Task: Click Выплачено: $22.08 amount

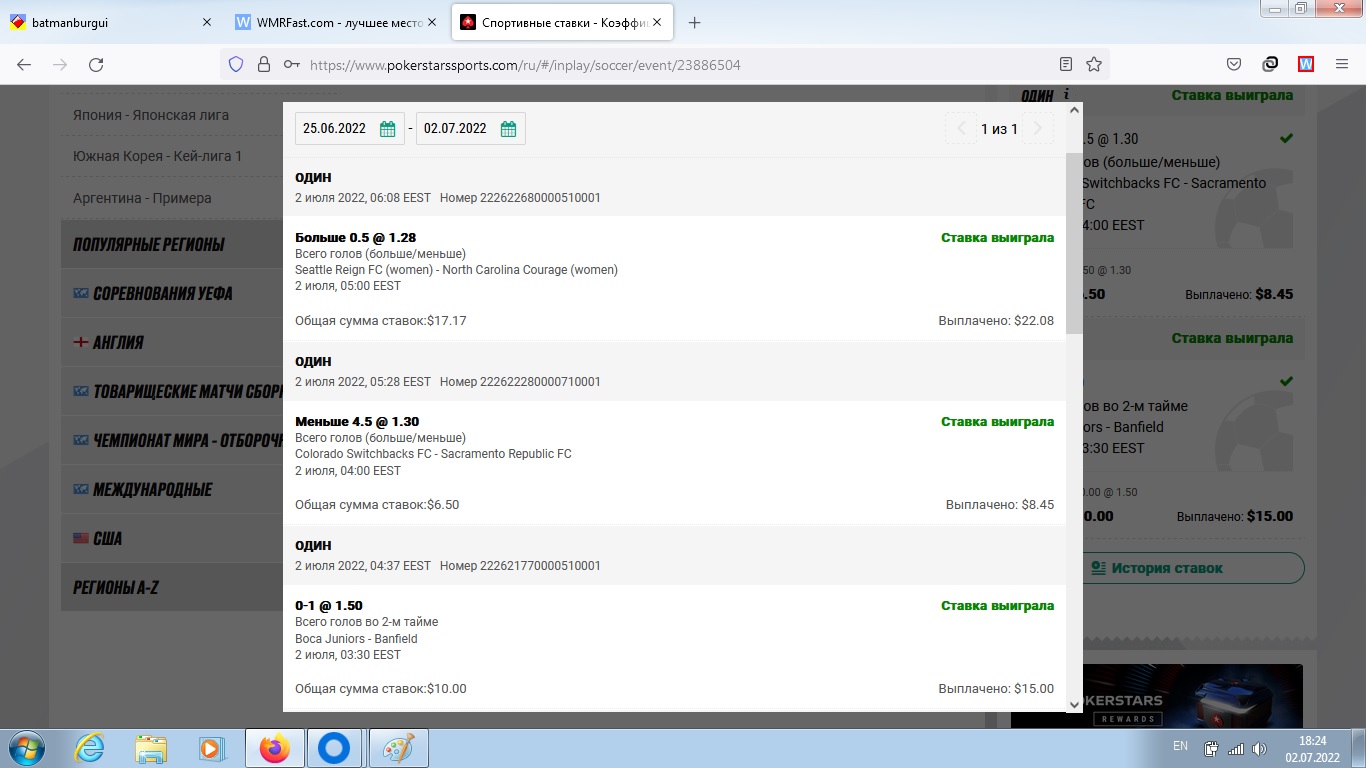Action: (996, 321)
